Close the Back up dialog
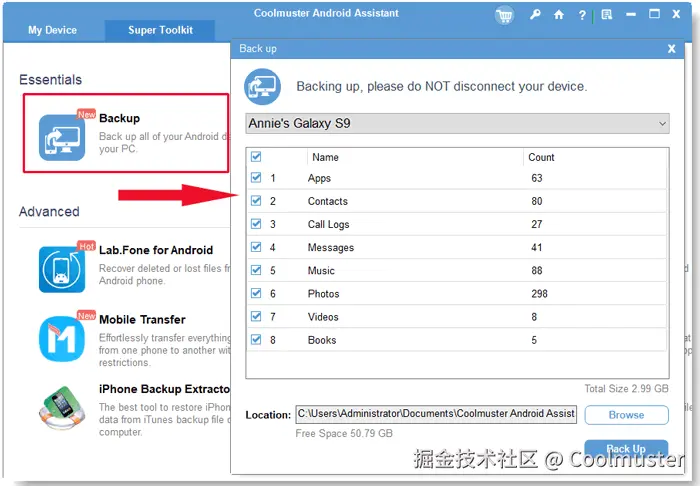 (671, 49)
